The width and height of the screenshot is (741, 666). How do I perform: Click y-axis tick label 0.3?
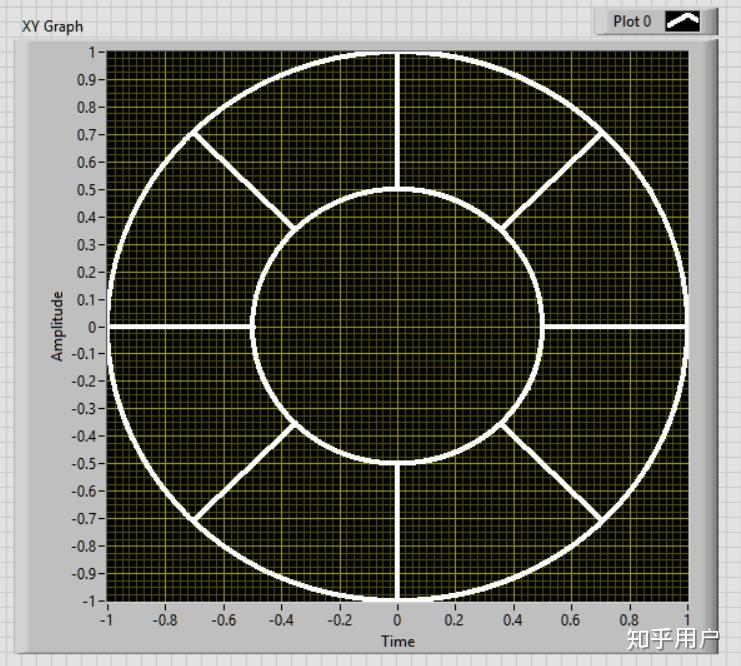coord(86,244)
